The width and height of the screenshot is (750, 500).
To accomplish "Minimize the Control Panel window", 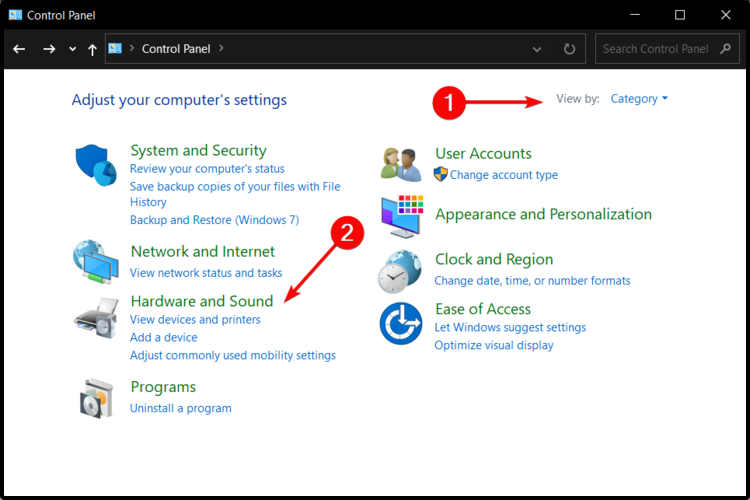I will click(635, 15).
